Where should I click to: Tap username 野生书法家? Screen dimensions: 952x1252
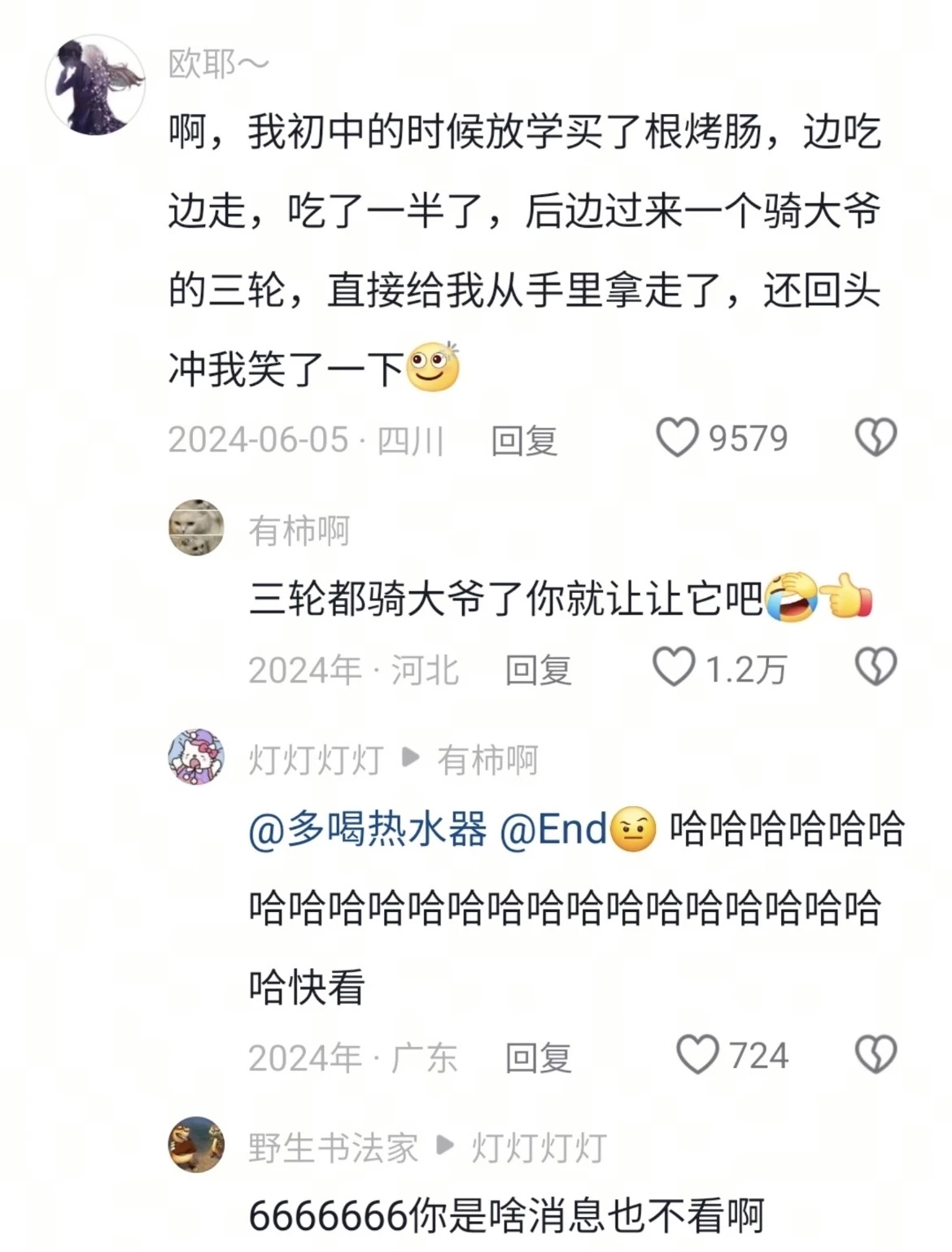coord(333,1148)
